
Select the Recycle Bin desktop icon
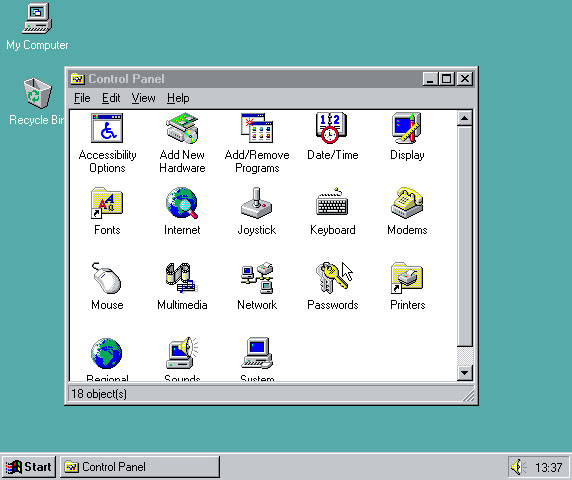click(x=37, y=93)
